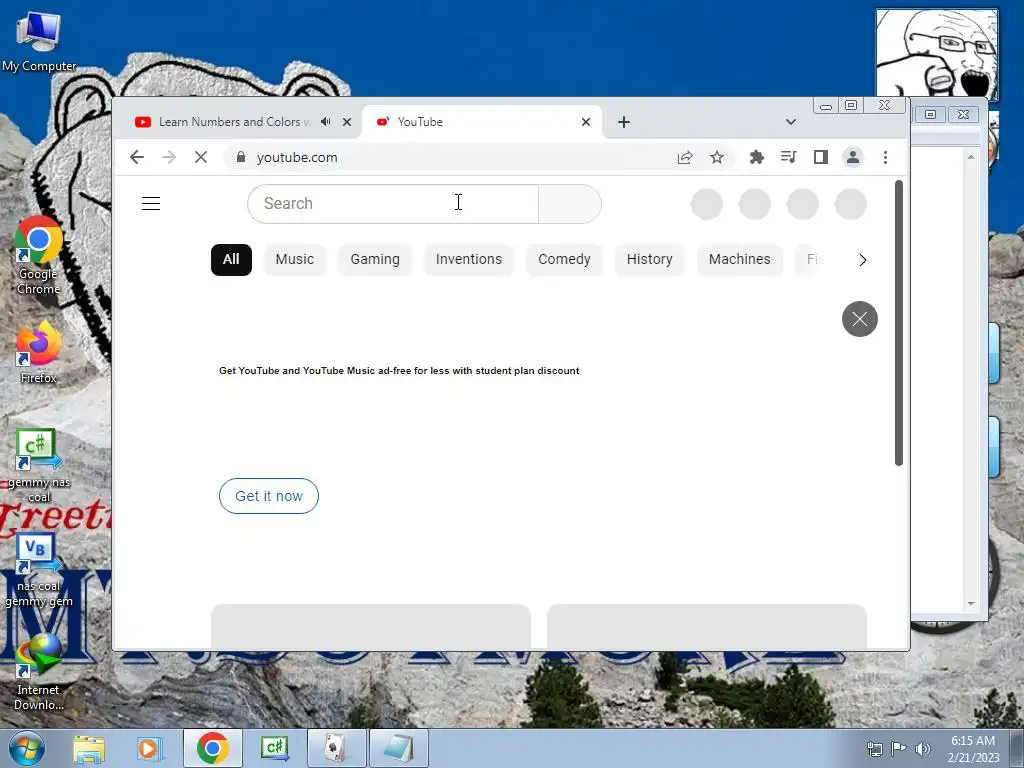This screenshot has width=1024, height=768.
Task: Click the Chrome taskbar button
Action: pyautogui.click(x=212, y=748)
